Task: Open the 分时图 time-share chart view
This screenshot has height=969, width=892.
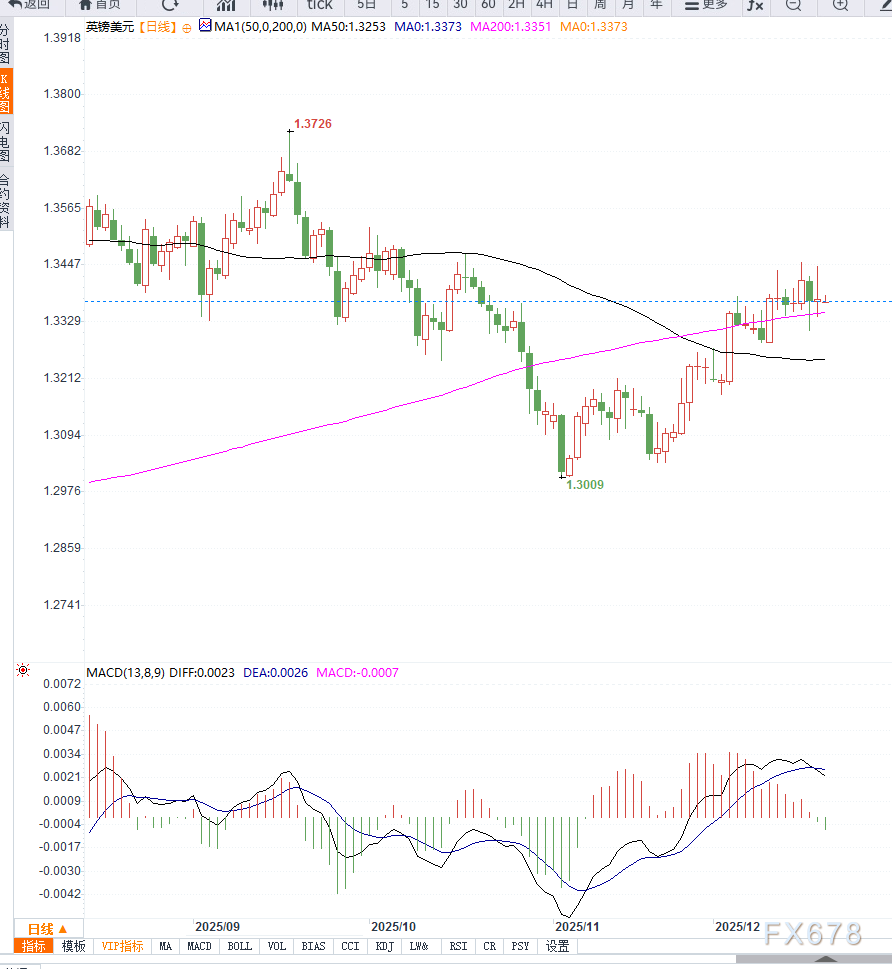Action: coord(6,40)
